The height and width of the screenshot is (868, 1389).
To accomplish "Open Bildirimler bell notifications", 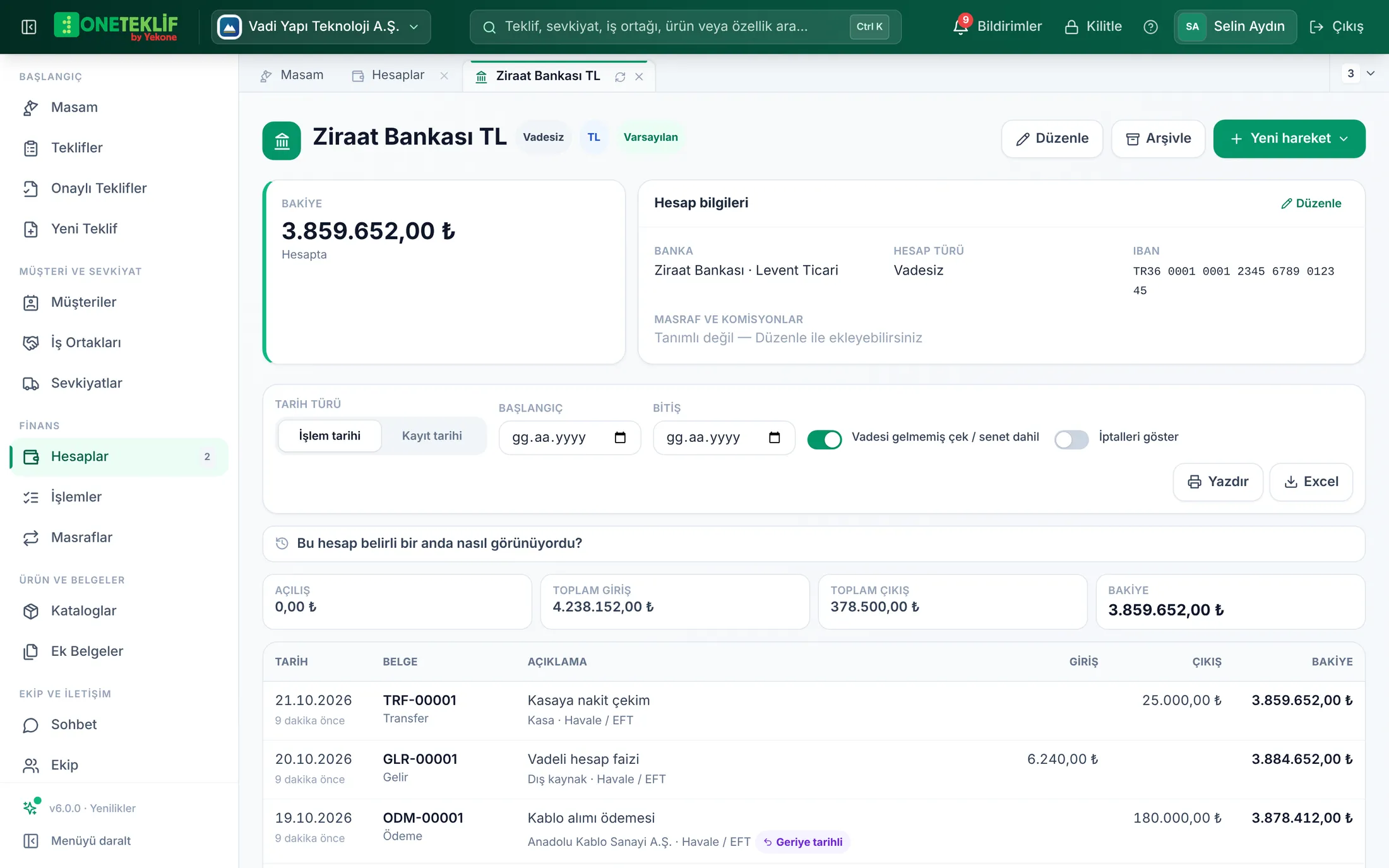I will tap(998, 27).
